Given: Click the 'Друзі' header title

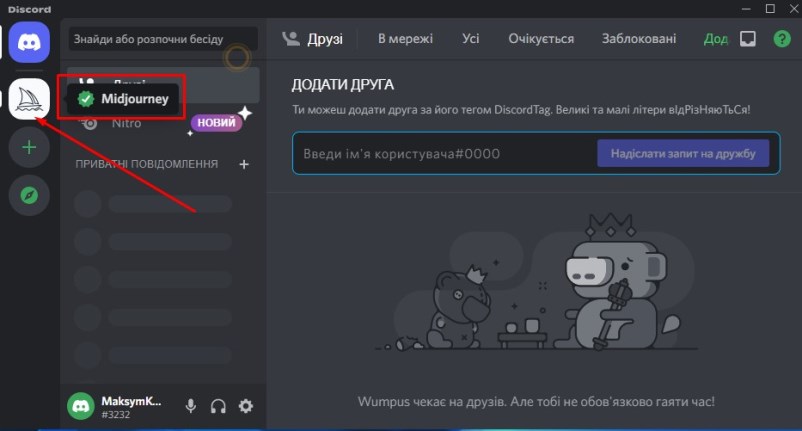Looking at the screenshot, I should pyautogui.click(x=325, y=39).
